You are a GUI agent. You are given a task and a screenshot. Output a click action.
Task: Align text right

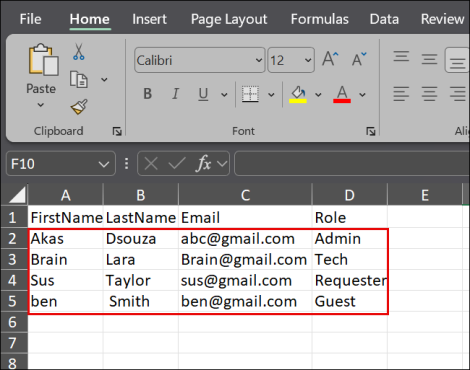(457, 94)
